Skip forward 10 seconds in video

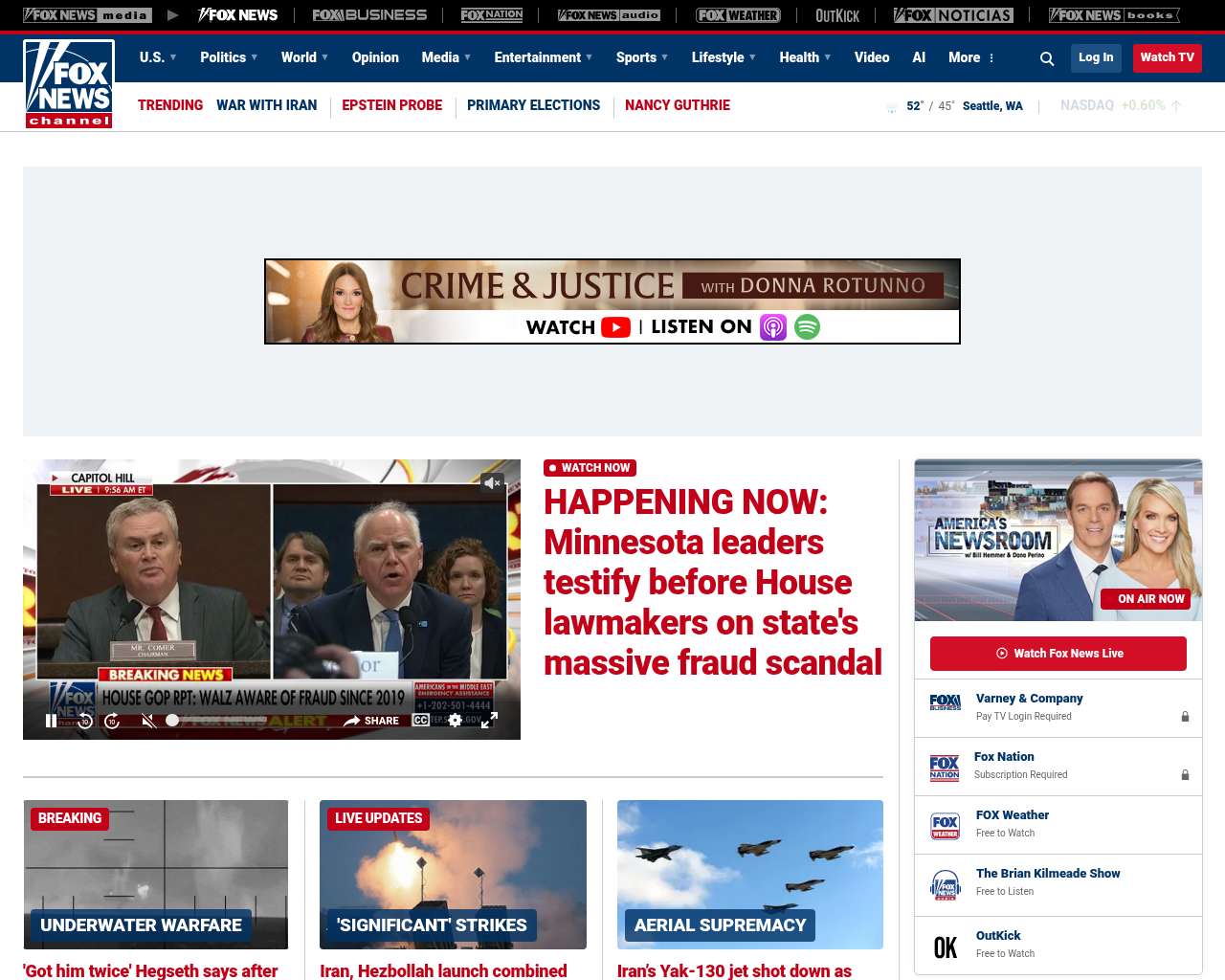tap(112, 721)
